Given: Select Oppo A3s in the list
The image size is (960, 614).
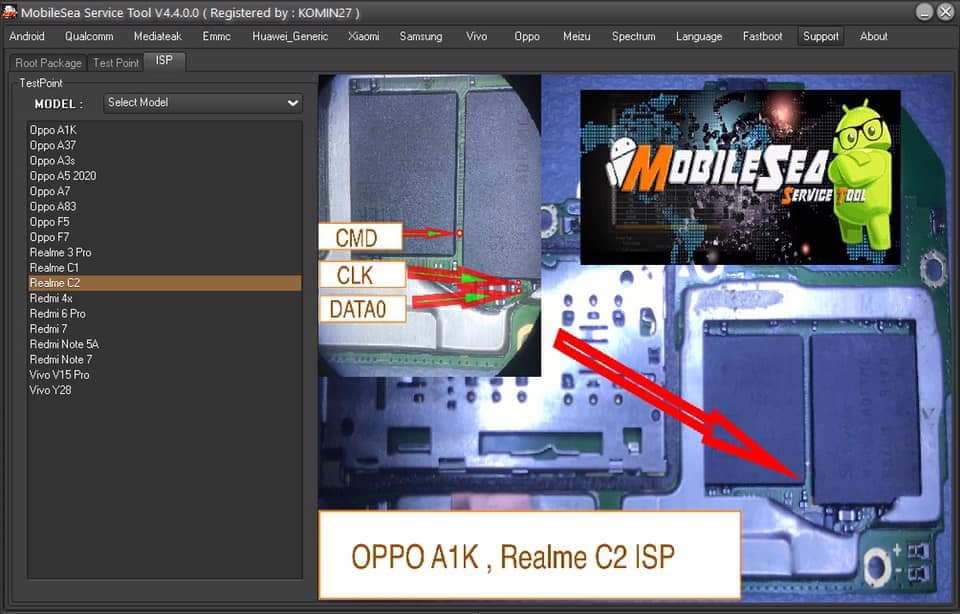Looking at the screenshot, I should click(x=164, y=160).
